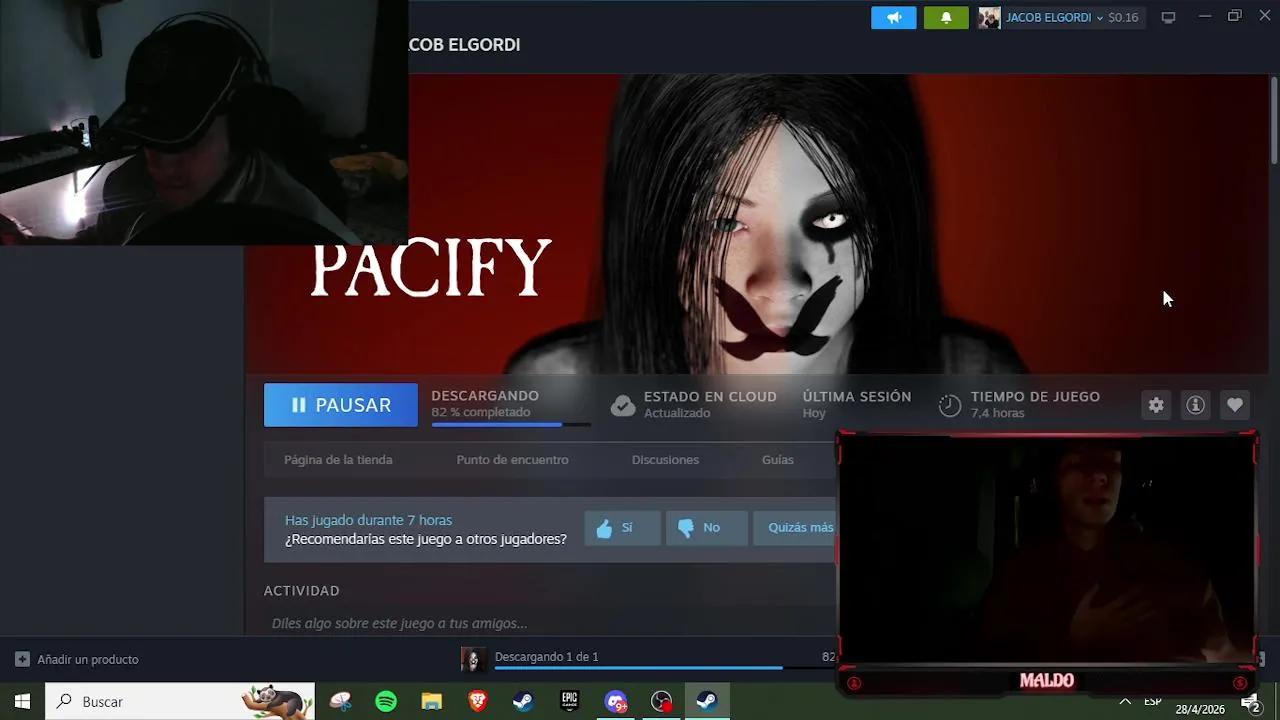Click the Pacify hero banner image

(756, 224)
